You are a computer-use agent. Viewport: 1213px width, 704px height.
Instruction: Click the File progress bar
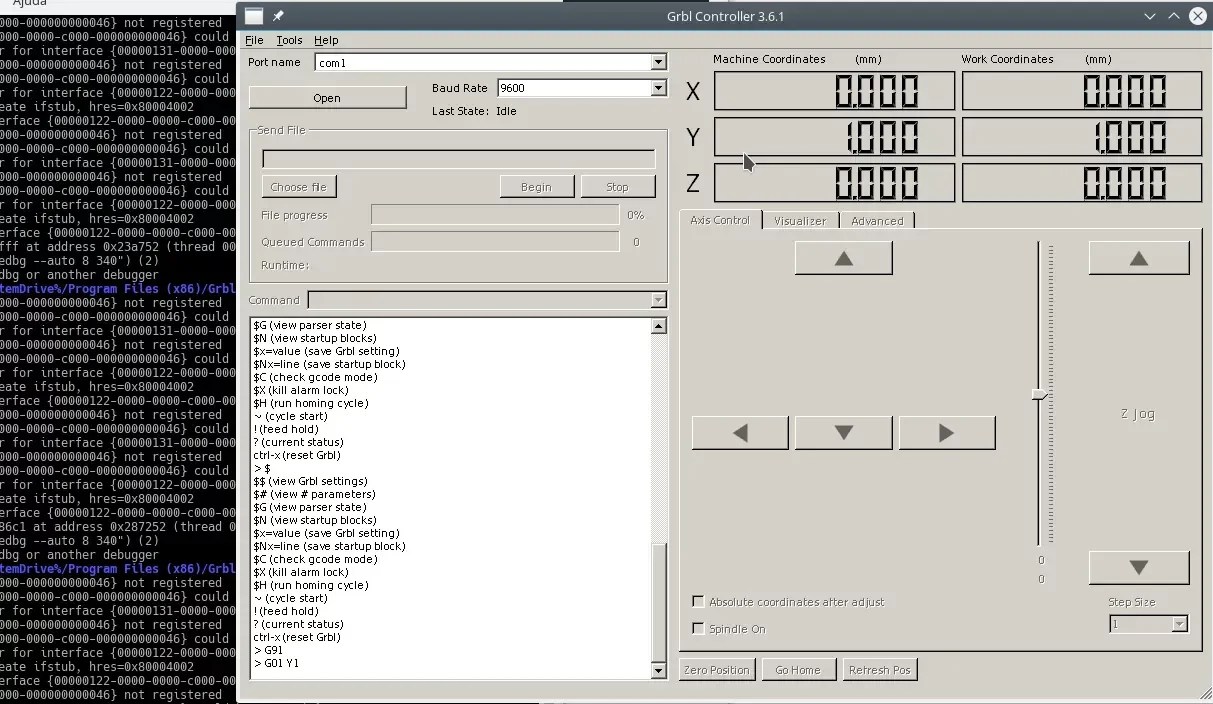pos(495,215)
